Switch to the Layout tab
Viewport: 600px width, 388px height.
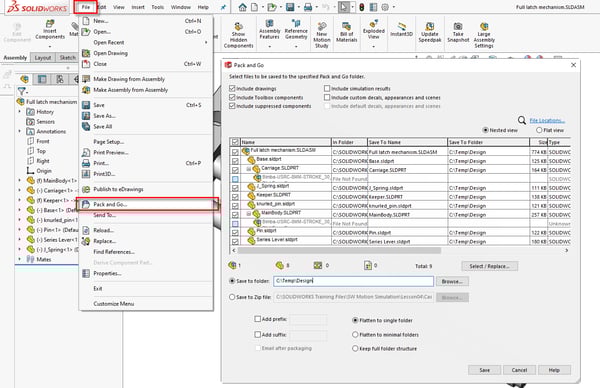(43, 57)
